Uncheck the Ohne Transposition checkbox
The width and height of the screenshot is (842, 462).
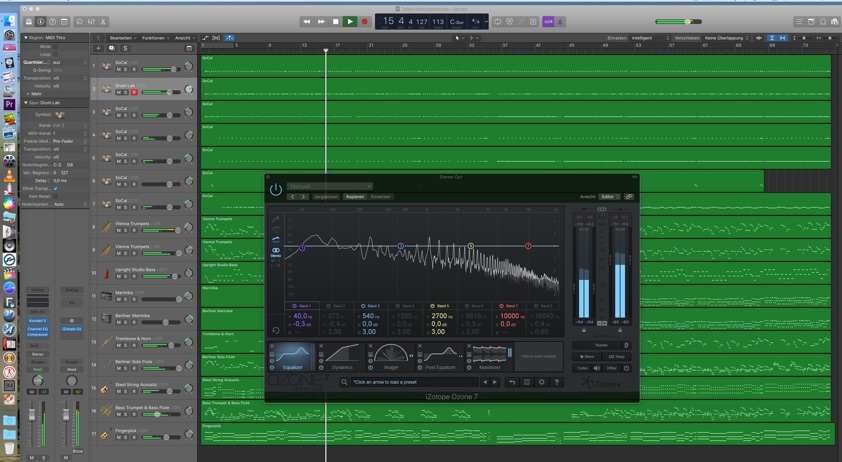[55, 189]
